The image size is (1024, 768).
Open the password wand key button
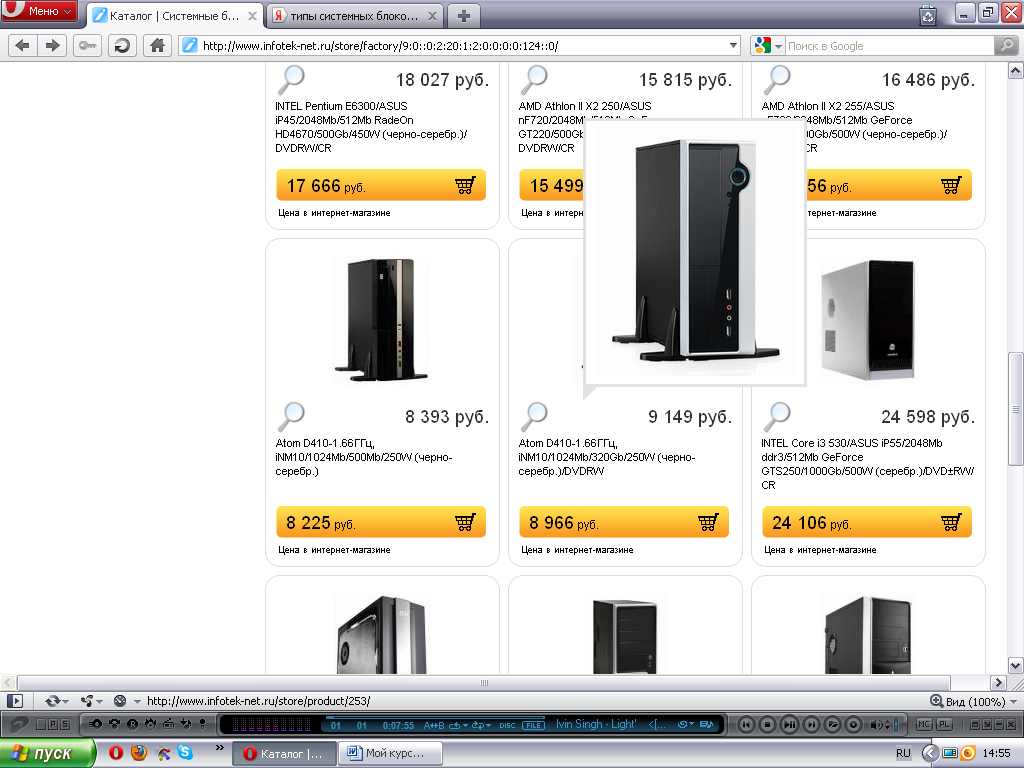(88, 46)
